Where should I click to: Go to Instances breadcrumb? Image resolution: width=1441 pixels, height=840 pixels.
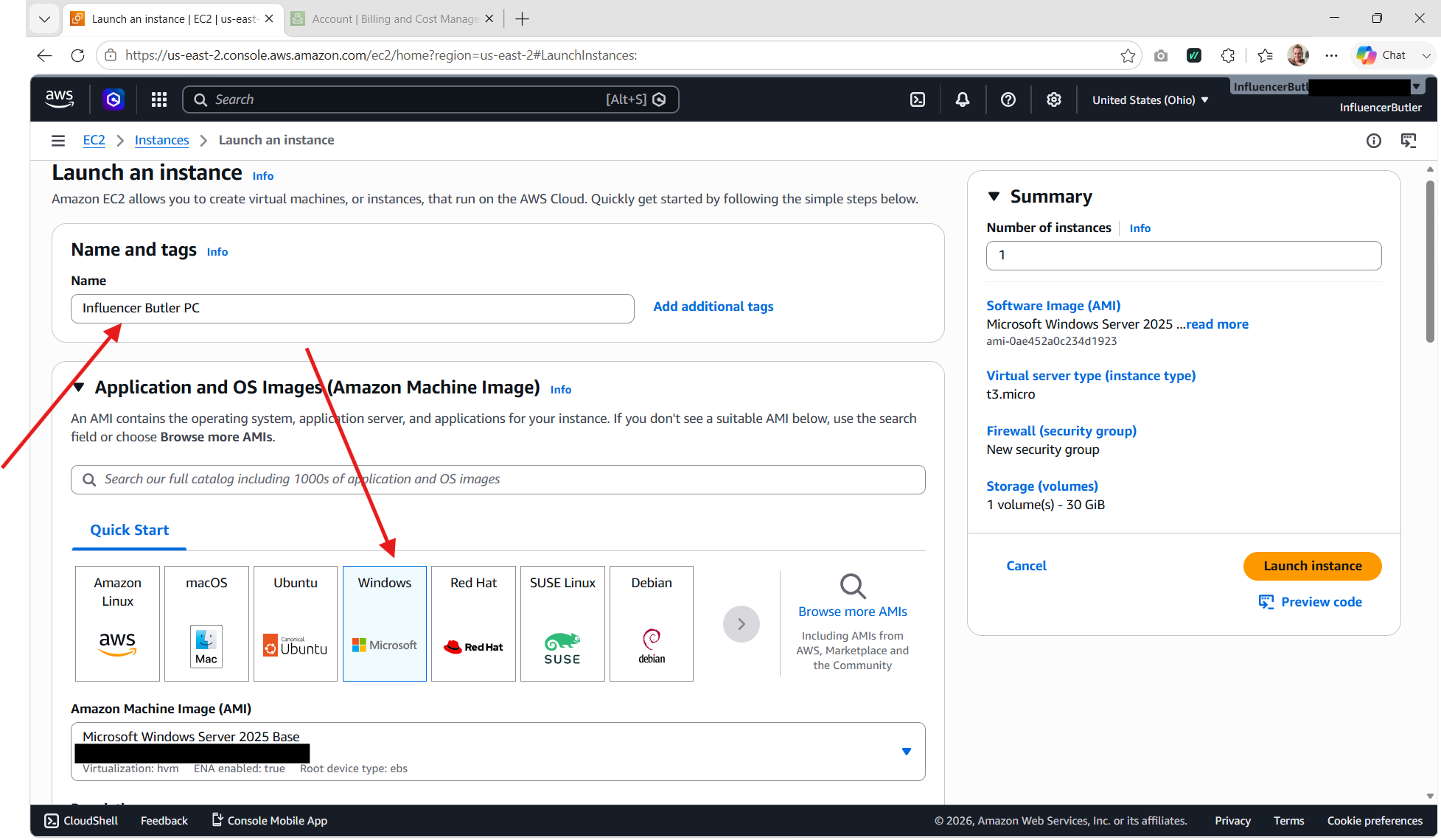(161, 140)
